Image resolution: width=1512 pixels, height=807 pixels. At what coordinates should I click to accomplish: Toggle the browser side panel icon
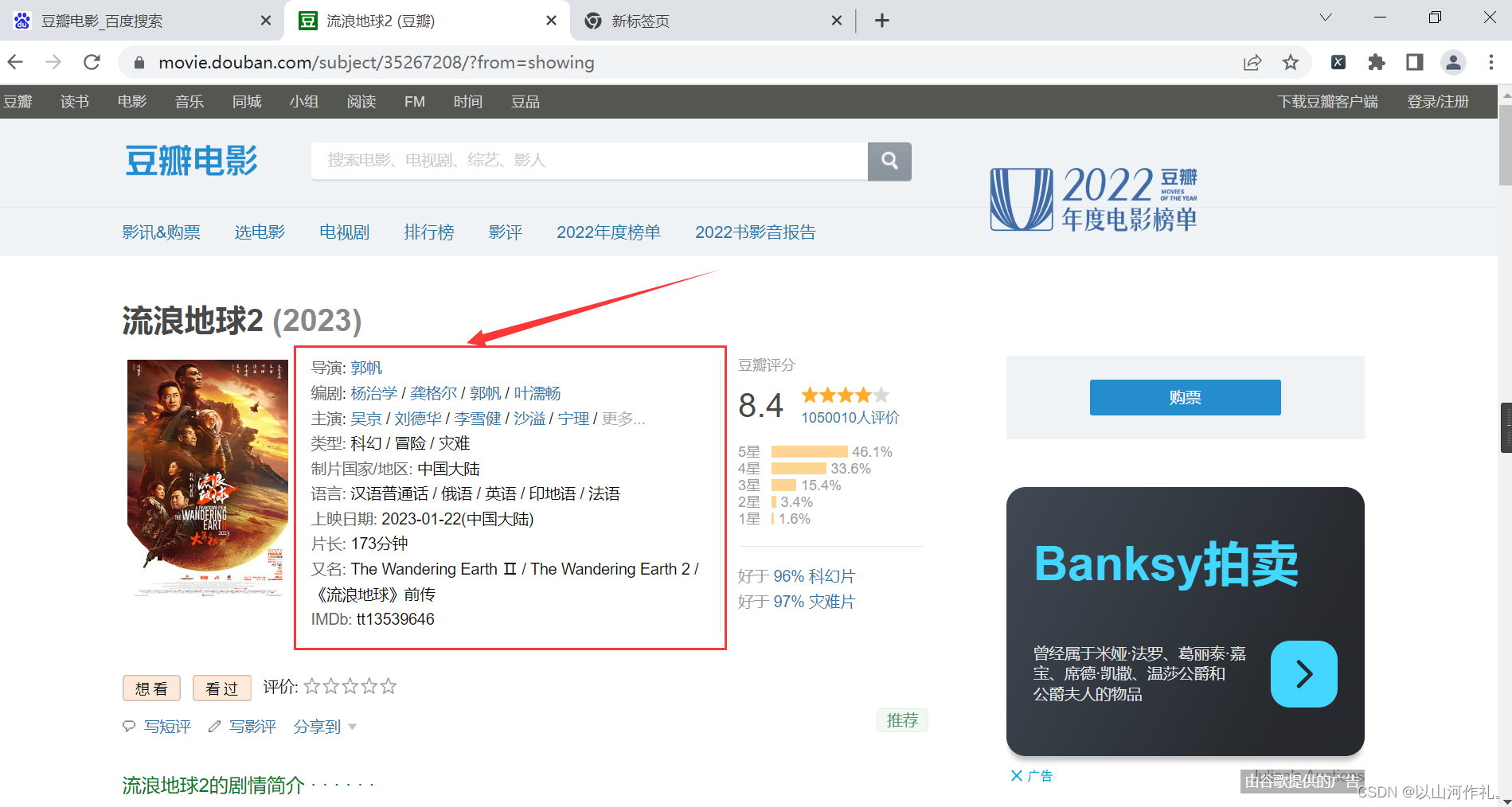coord(1415,62)
